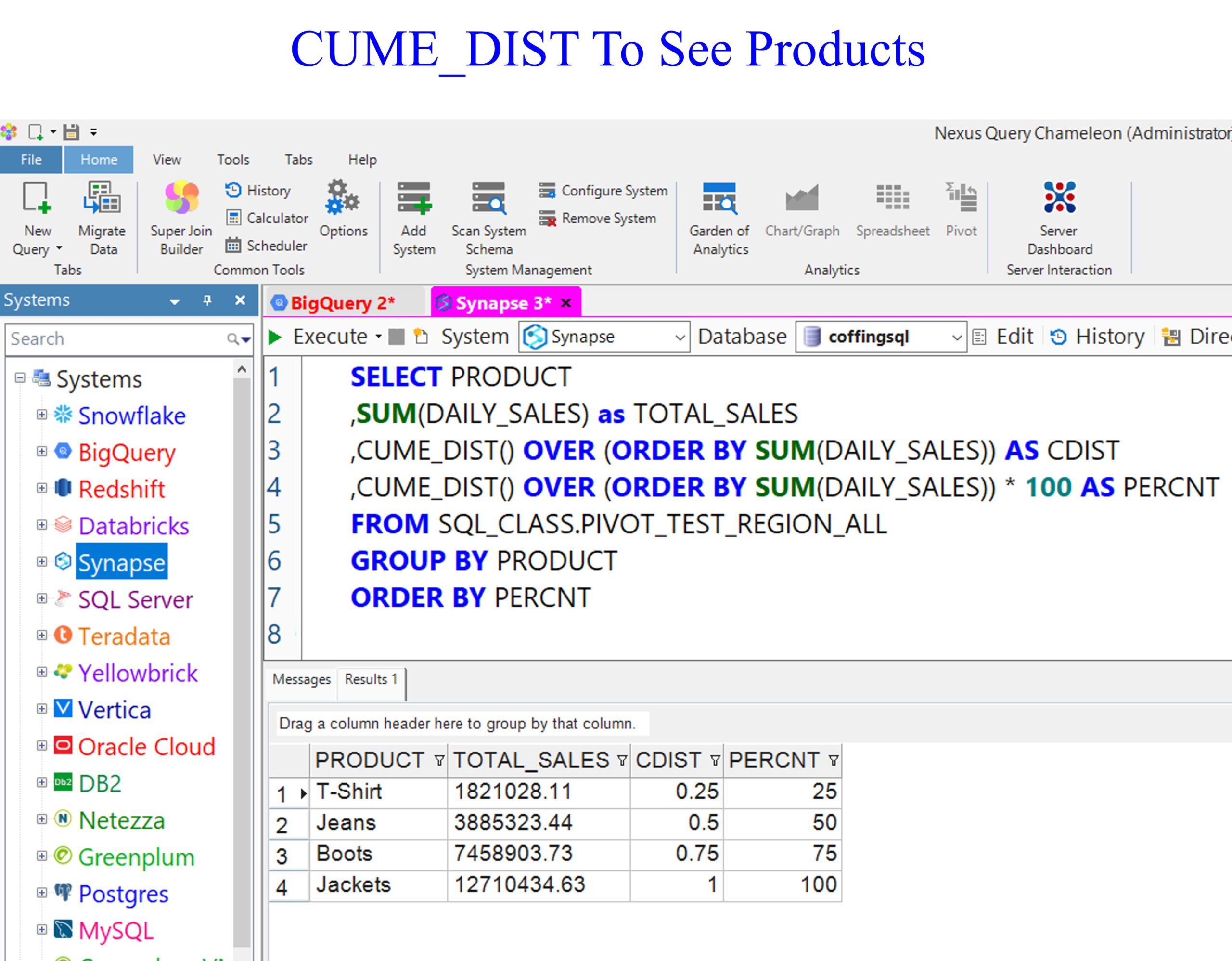This screenshot has width=1232, height=961.
Task: Open the Messages results tab
Action: (301, 679)
